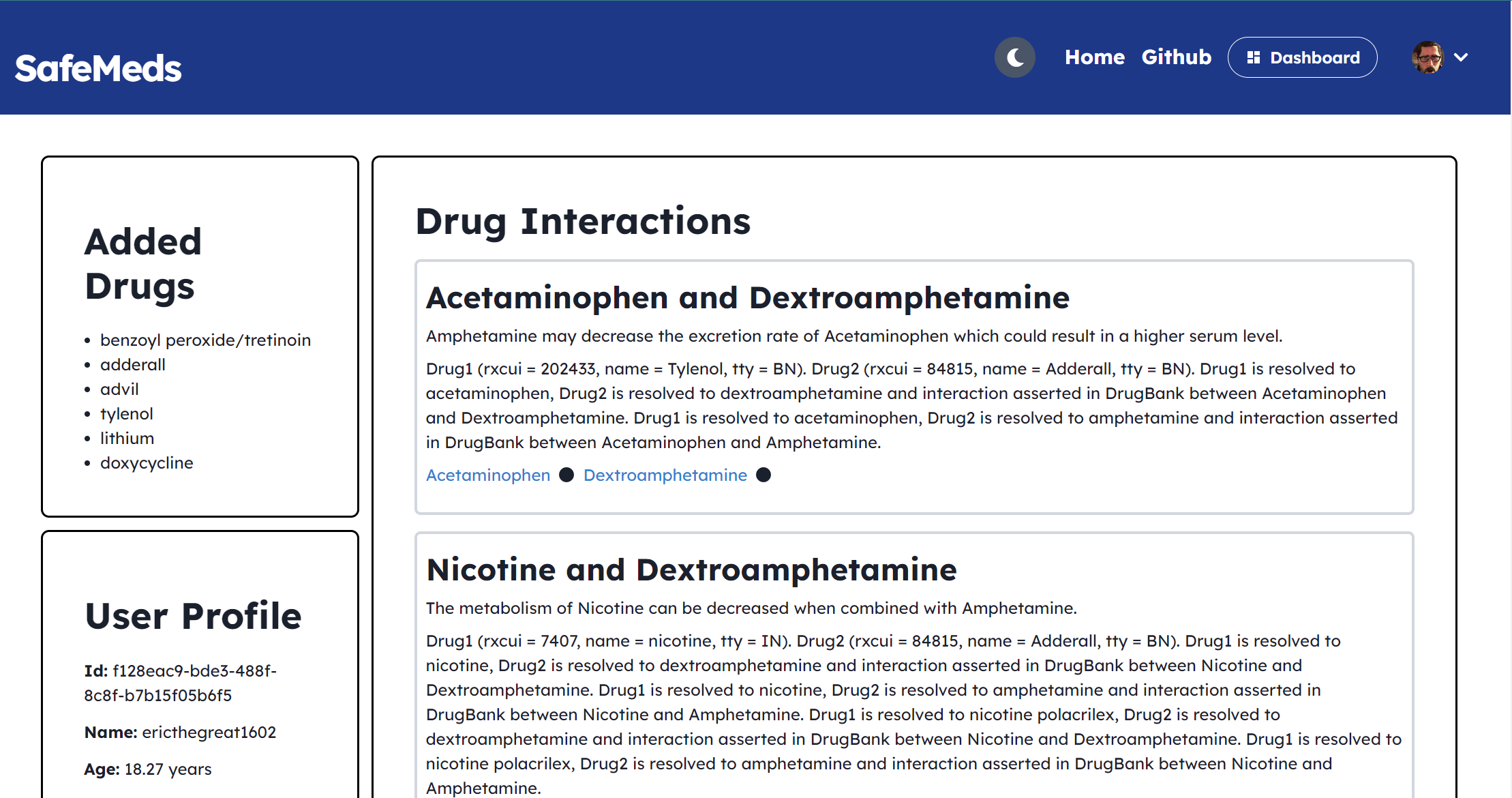Click the Dashboard button
Viewport: 1512px width, 798px height.
coord(1302,57)
